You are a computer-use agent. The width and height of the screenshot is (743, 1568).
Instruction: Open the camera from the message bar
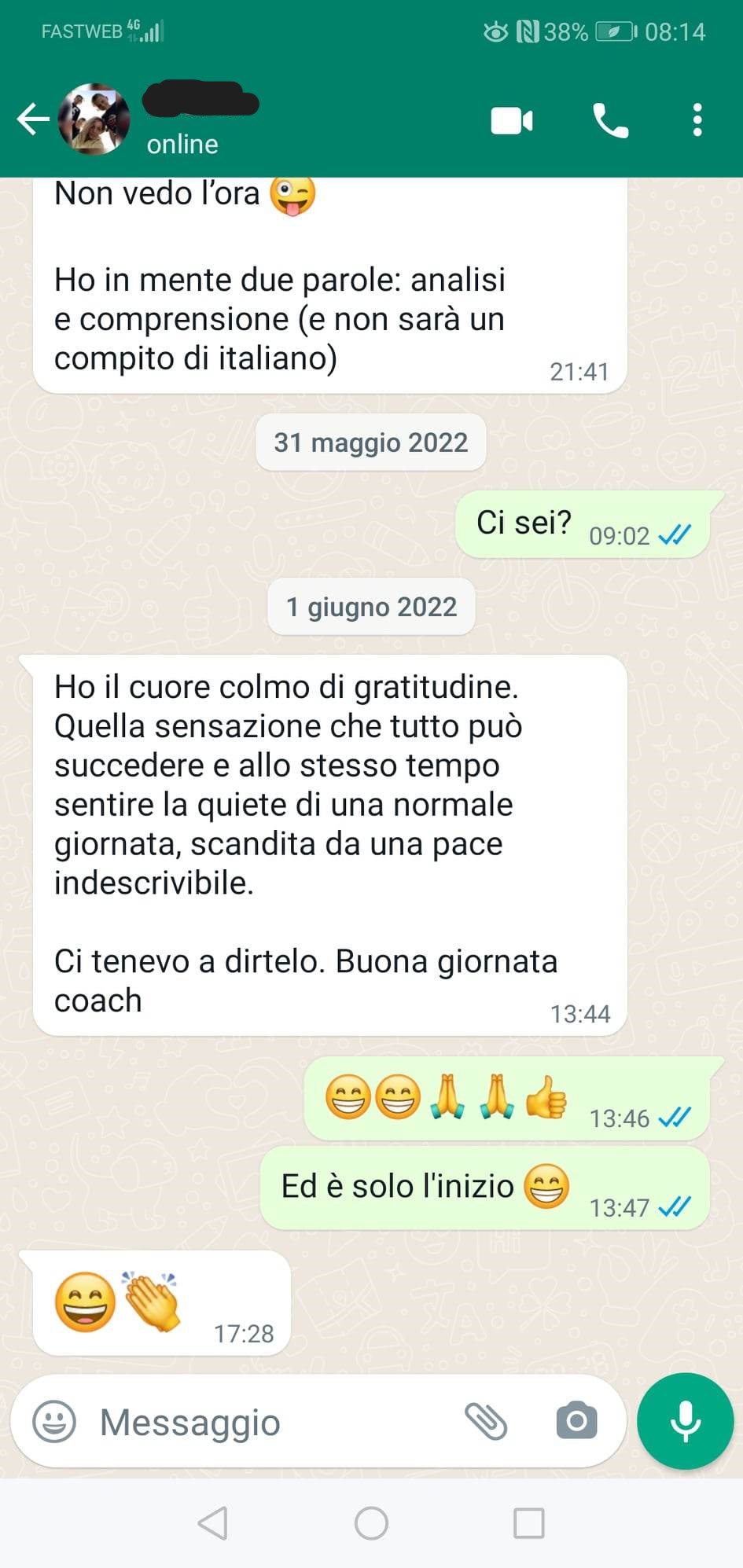(x=576, y=1421)
